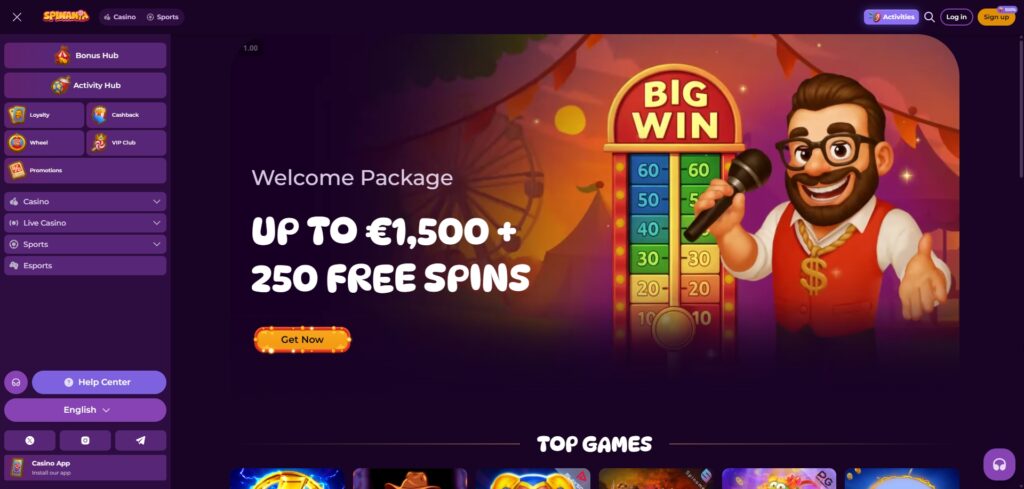Click the Sign up button
The image size is (1024, 489).
[996, 17]
